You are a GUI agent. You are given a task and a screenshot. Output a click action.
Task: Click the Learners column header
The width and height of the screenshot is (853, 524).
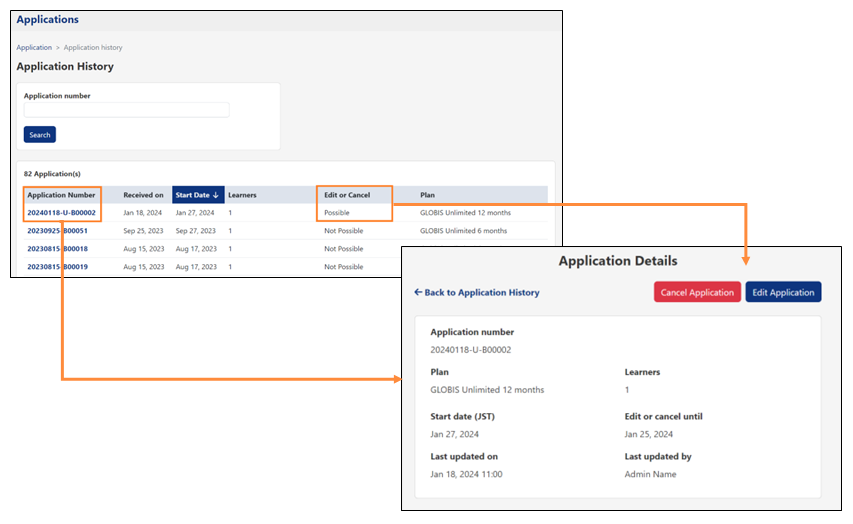pos(242,195)
